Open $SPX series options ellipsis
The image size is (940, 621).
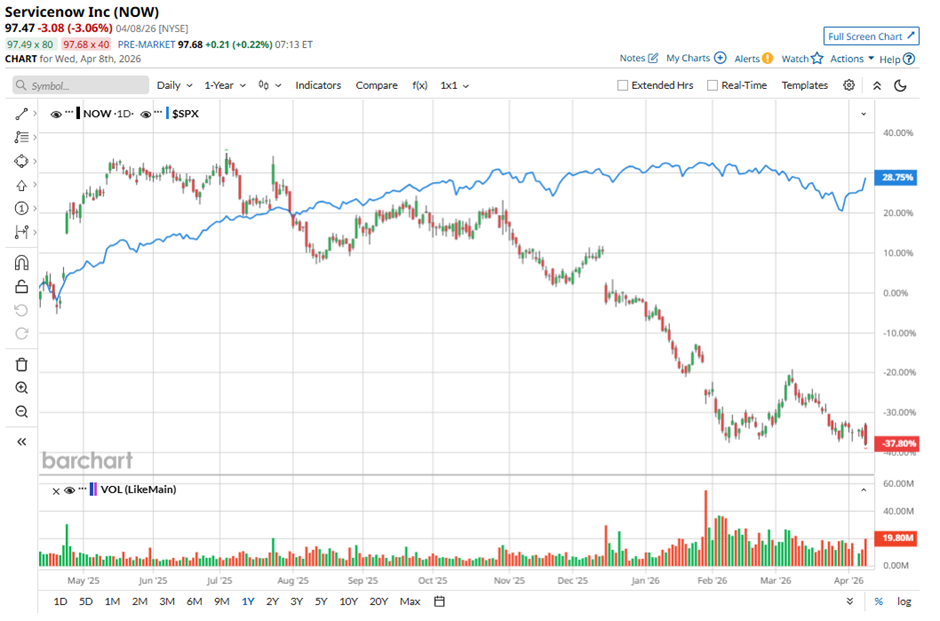point(158,112)
